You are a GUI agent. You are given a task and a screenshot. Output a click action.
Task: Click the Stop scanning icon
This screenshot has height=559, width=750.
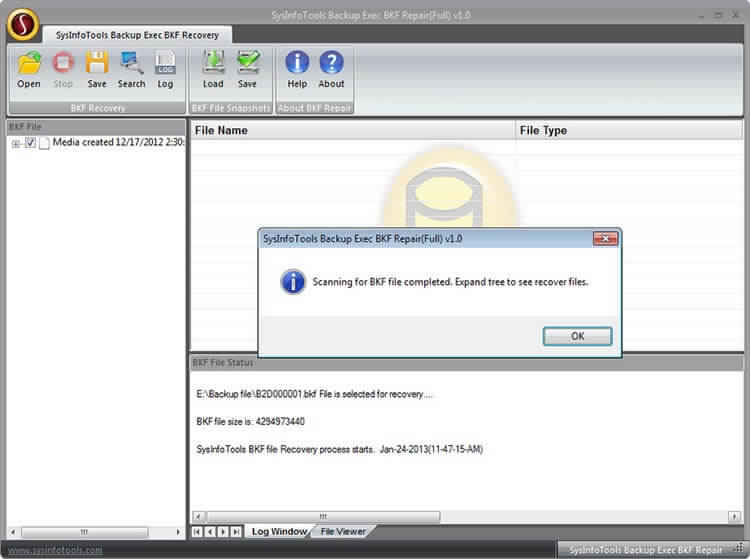pos(63,70)
